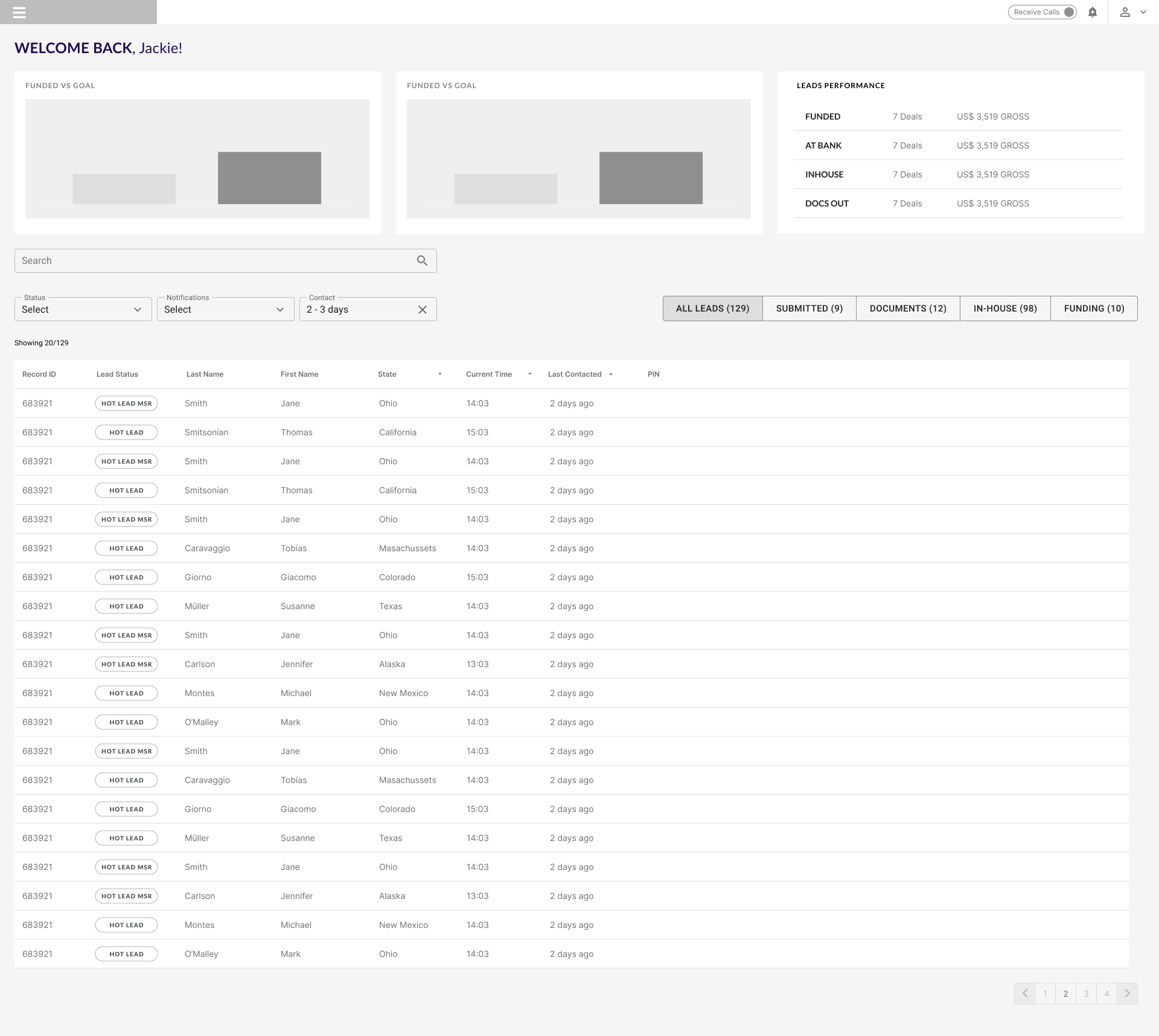Sort by Current Time column arrow
Viewport: 1159px width, 1036px height.
pos(529,374)
